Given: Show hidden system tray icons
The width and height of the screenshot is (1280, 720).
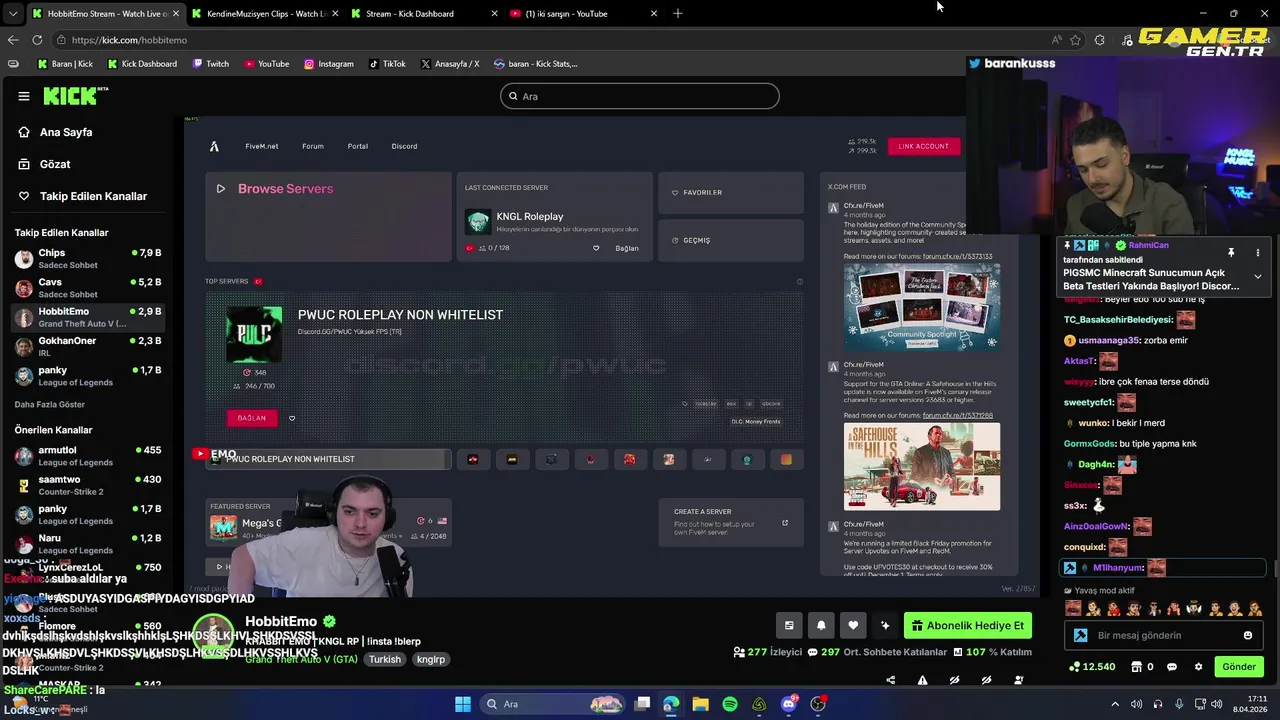Looking at the screenshot, I should coord(1115,704).
